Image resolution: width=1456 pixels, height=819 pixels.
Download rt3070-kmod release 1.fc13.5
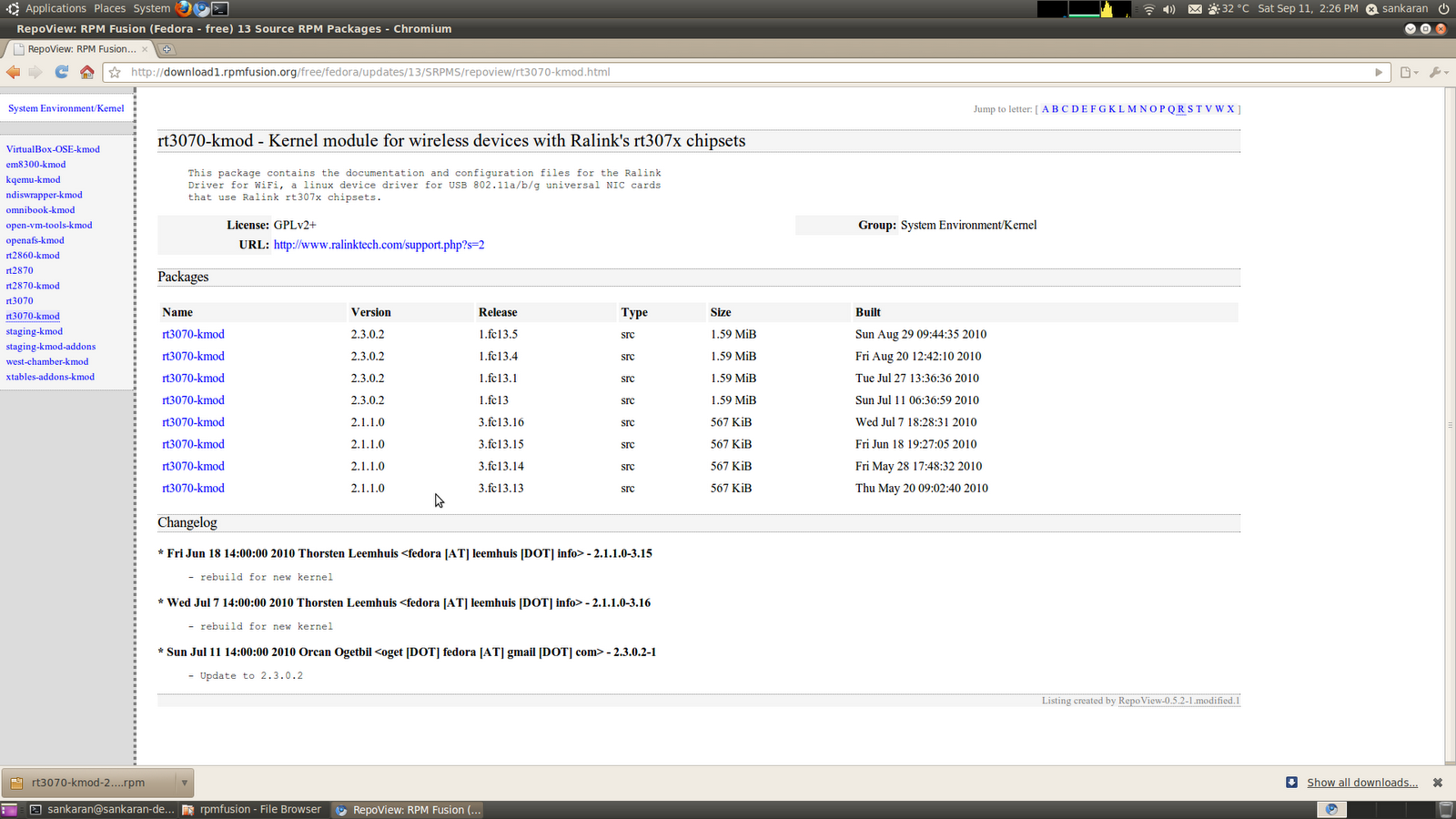pyautogui.click(x=193, y=334)
